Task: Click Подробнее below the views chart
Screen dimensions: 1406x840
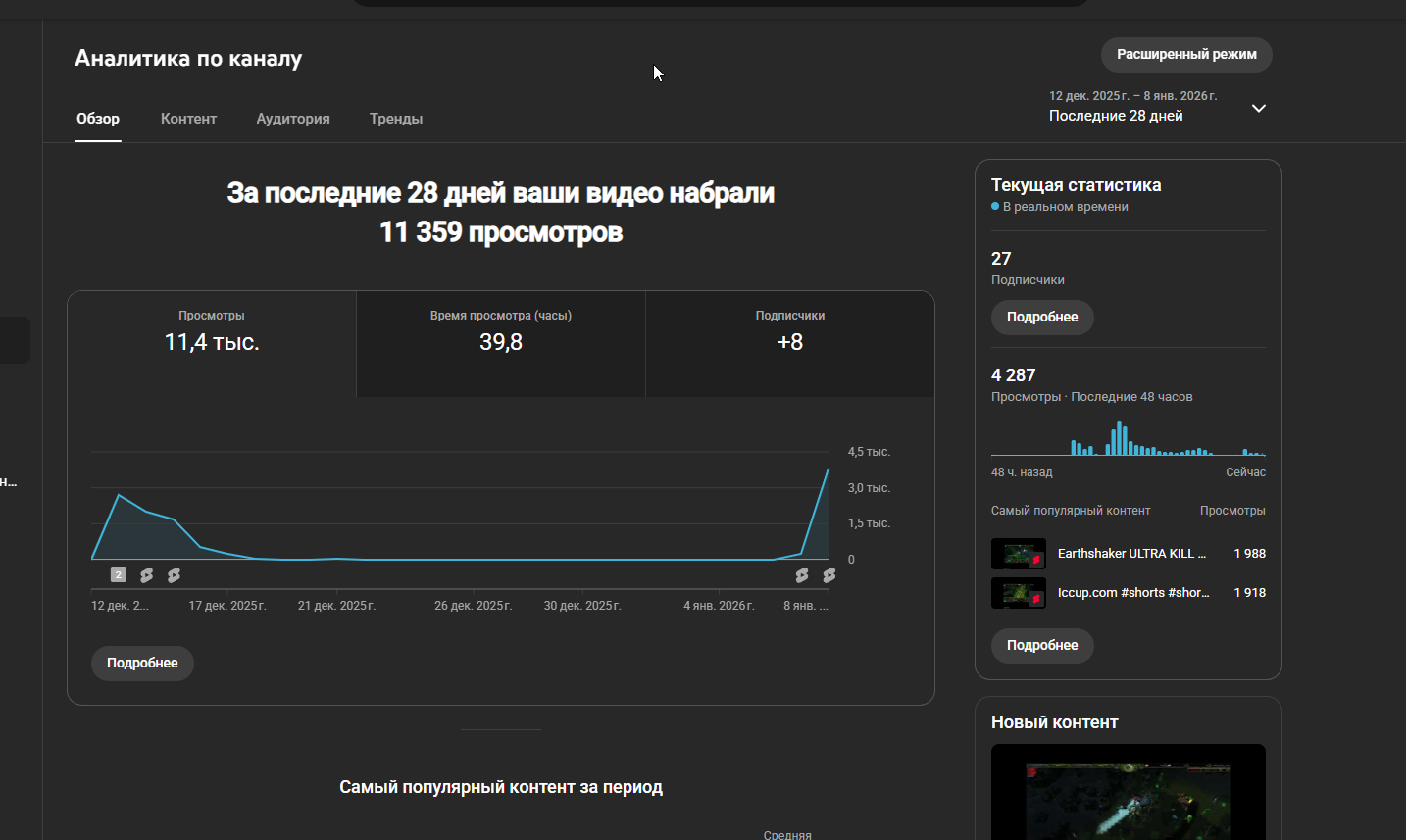Action: click(x=142, y=664)
